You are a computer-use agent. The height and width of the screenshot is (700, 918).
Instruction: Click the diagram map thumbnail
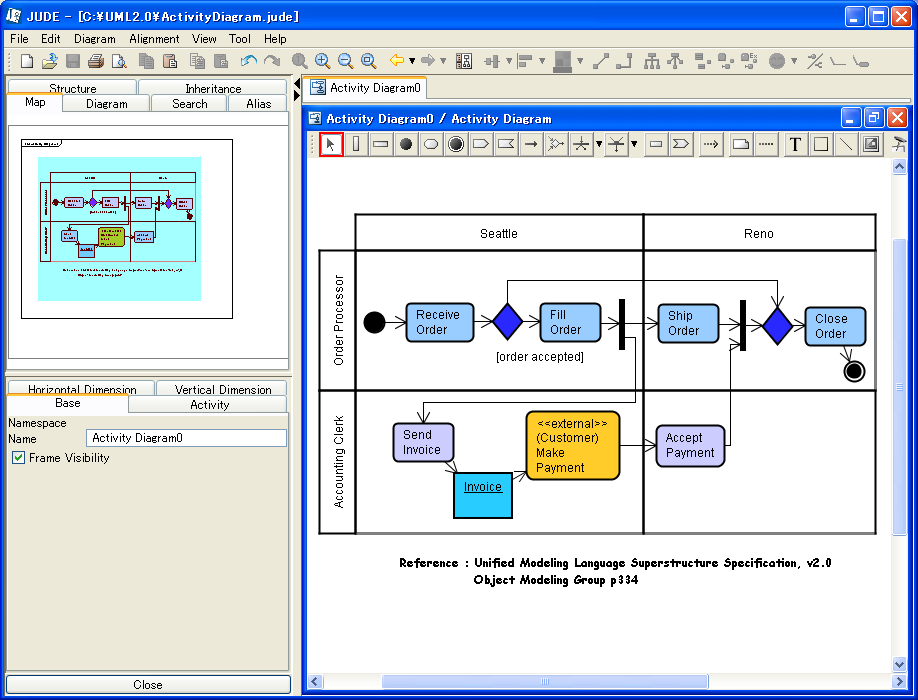(126, 229)
